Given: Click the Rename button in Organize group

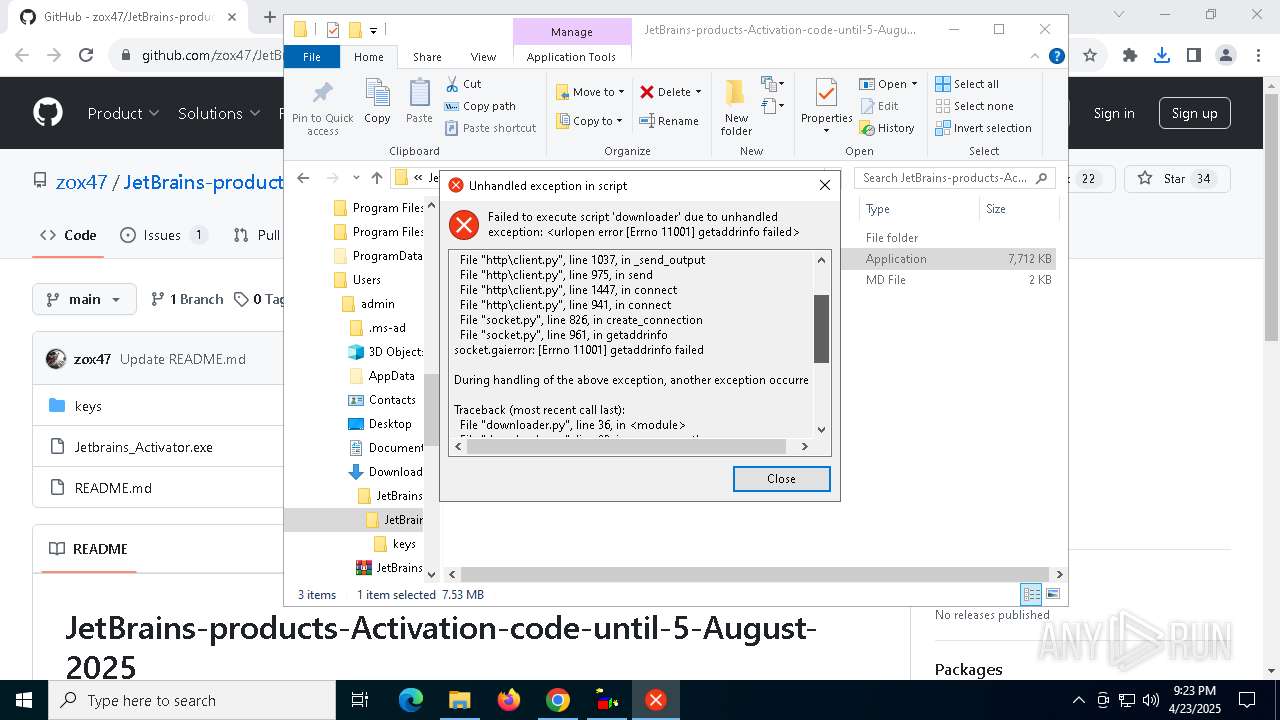Looking at the screenshot, I should 669,121.
